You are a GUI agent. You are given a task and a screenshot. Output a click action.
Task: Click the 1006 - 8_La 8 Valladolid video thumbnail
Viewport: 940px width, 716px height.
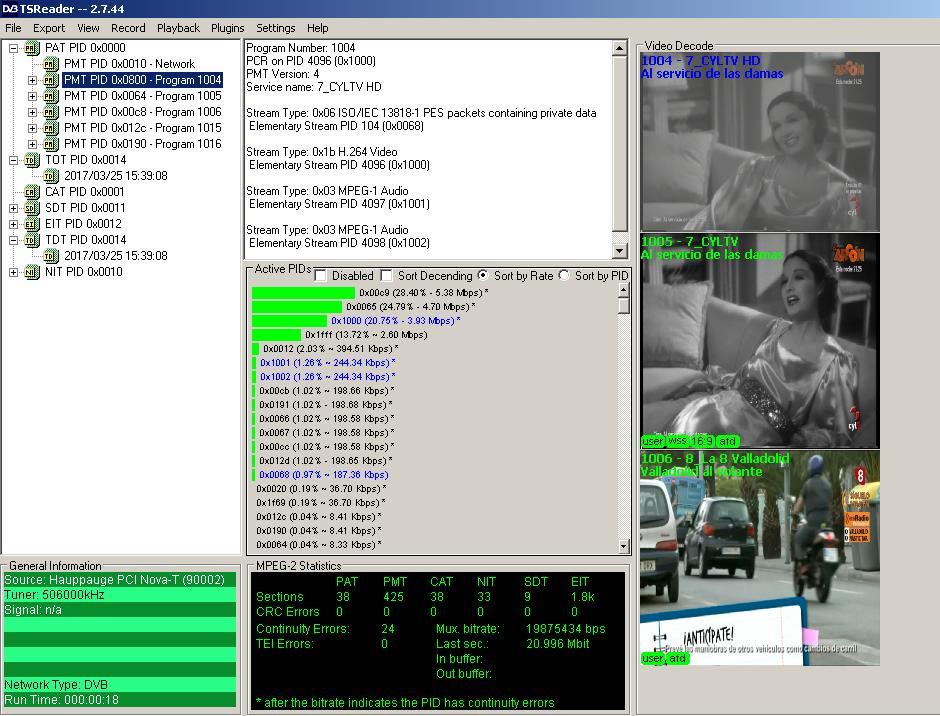760,558
